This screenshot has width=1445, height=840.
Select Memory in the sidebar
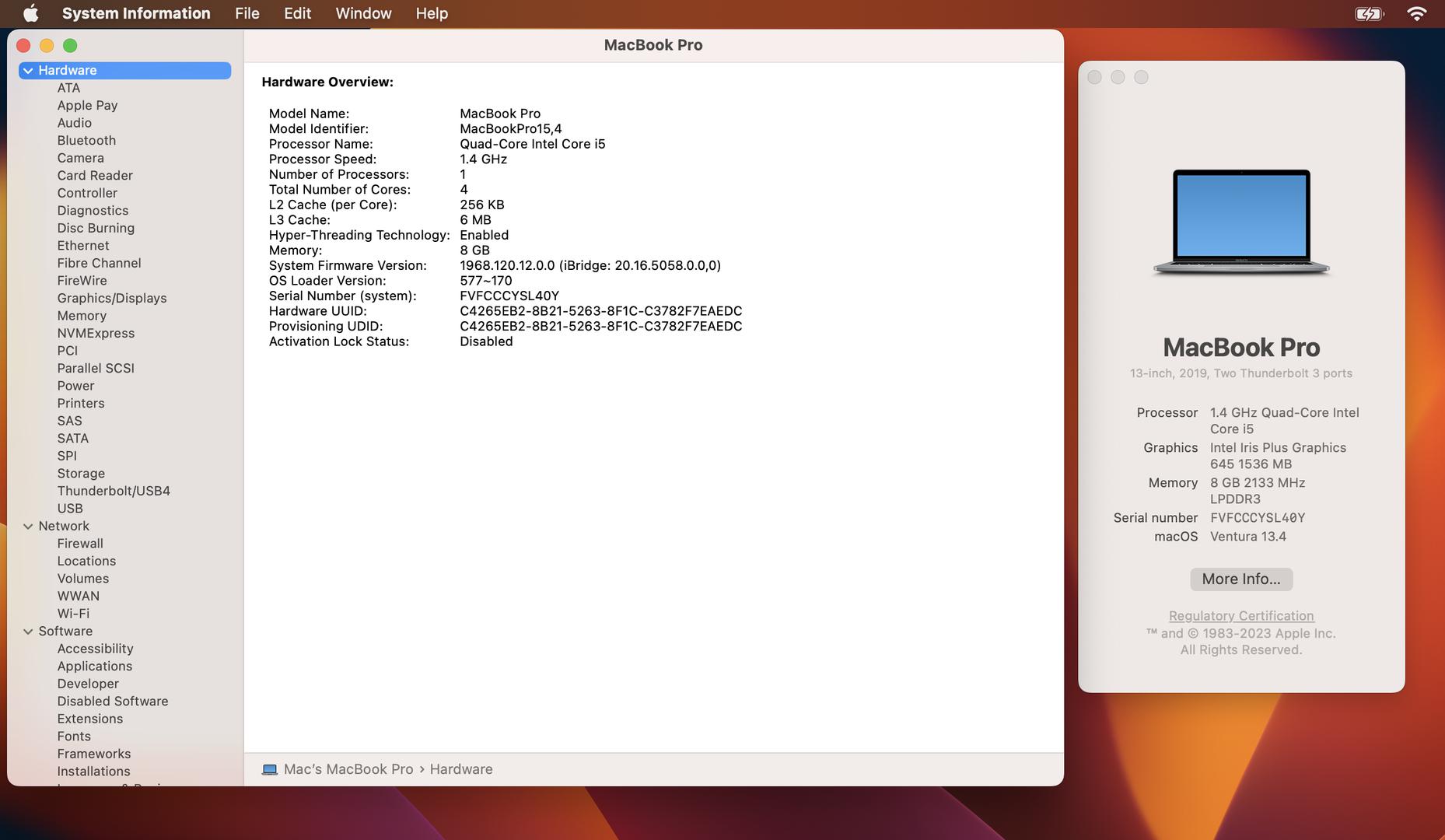coord(82,316)
